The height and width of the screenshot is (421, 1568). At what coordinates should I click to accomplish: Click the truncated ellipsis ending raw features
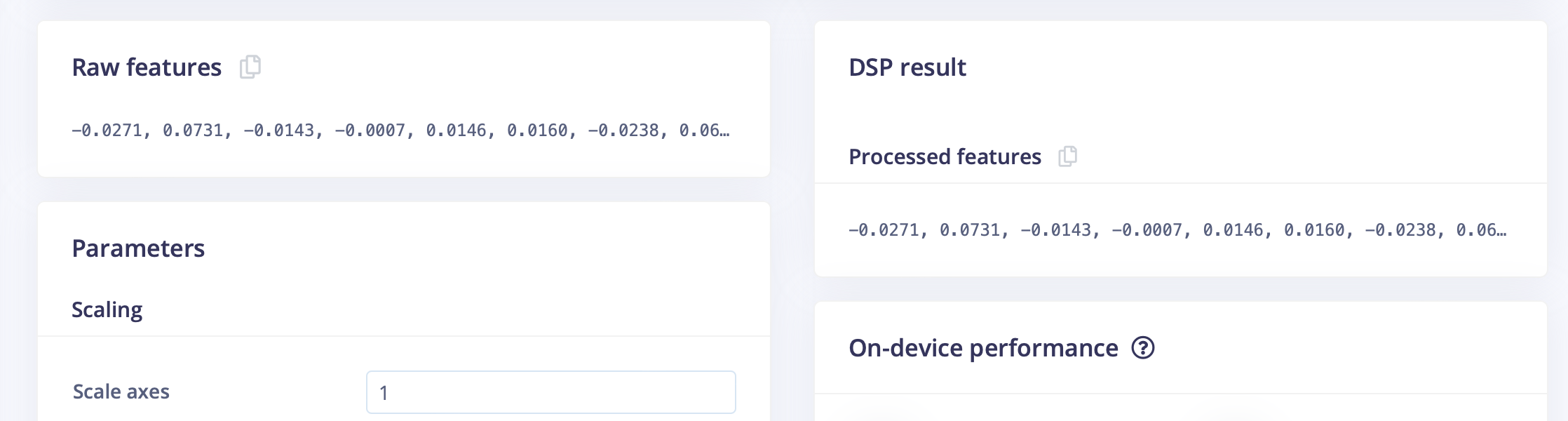tap(724, 131)
